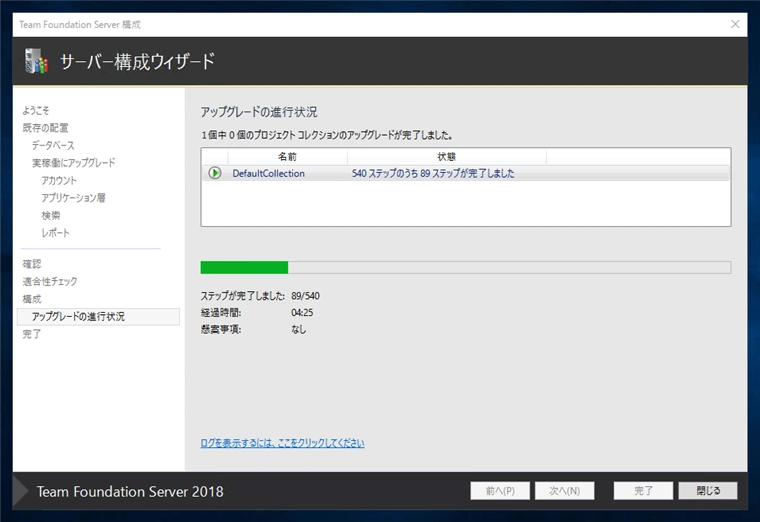Click the なし concerns value
The image size is (760, 522).
click(x=299, y=329)
